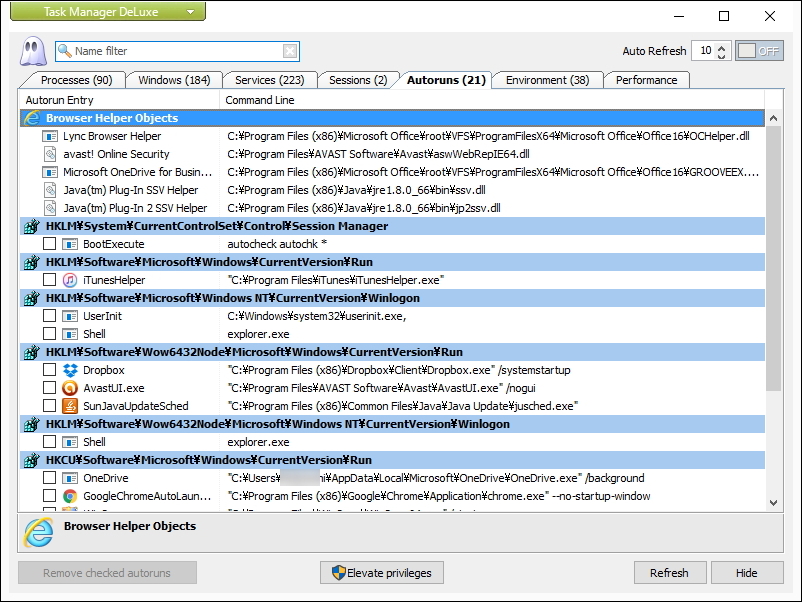Click the Dropbox logo icon

pyautogui.click(x=70, y=370)
